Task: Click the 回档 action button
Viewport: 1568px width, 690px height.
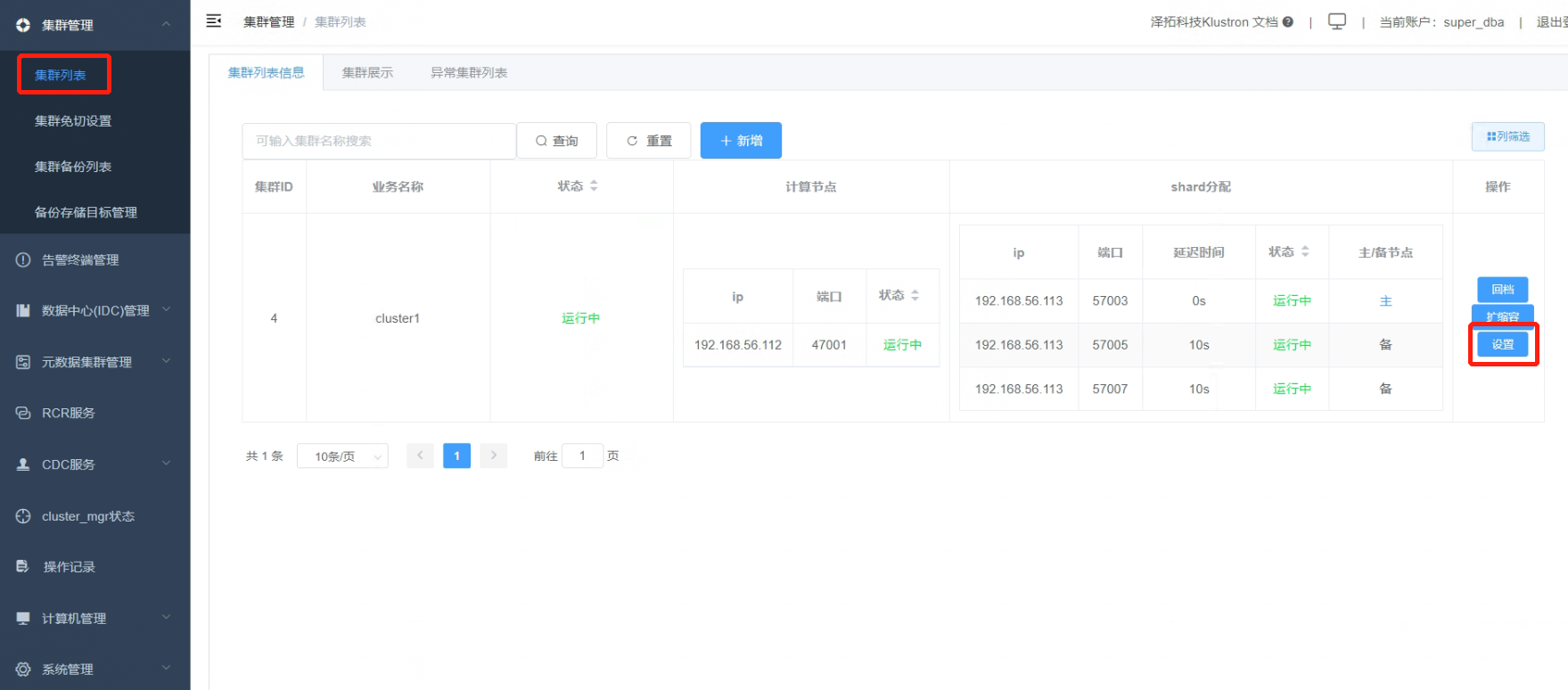Action: pyautogui.click(x=1503, y=289)
